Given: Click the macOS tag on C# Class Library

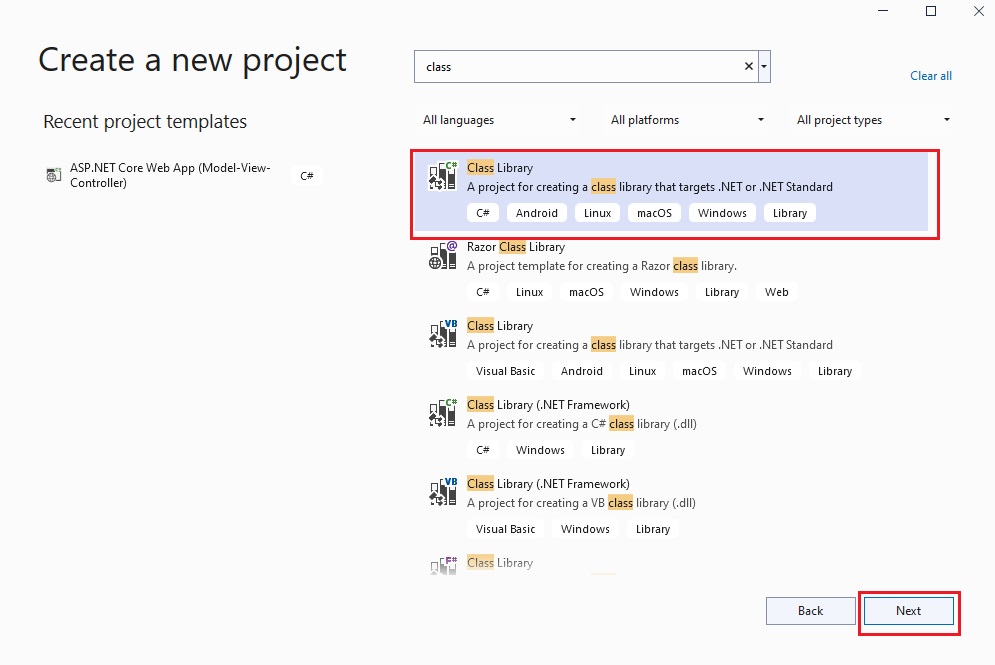Looking at the screenshot, I should (x=654, y=213).
